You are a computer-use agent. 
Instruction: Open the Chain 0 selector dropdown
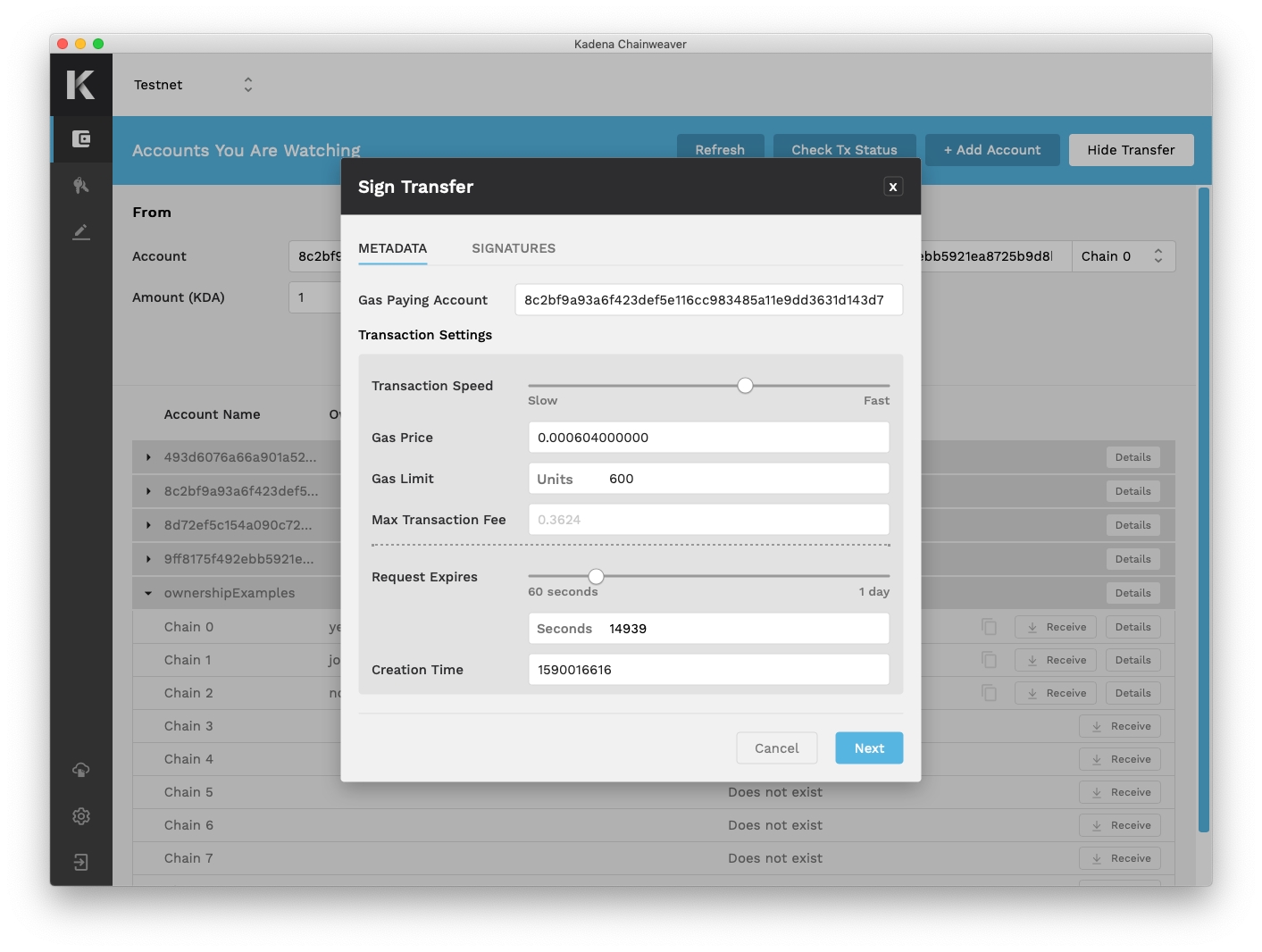click(1123, 256)
